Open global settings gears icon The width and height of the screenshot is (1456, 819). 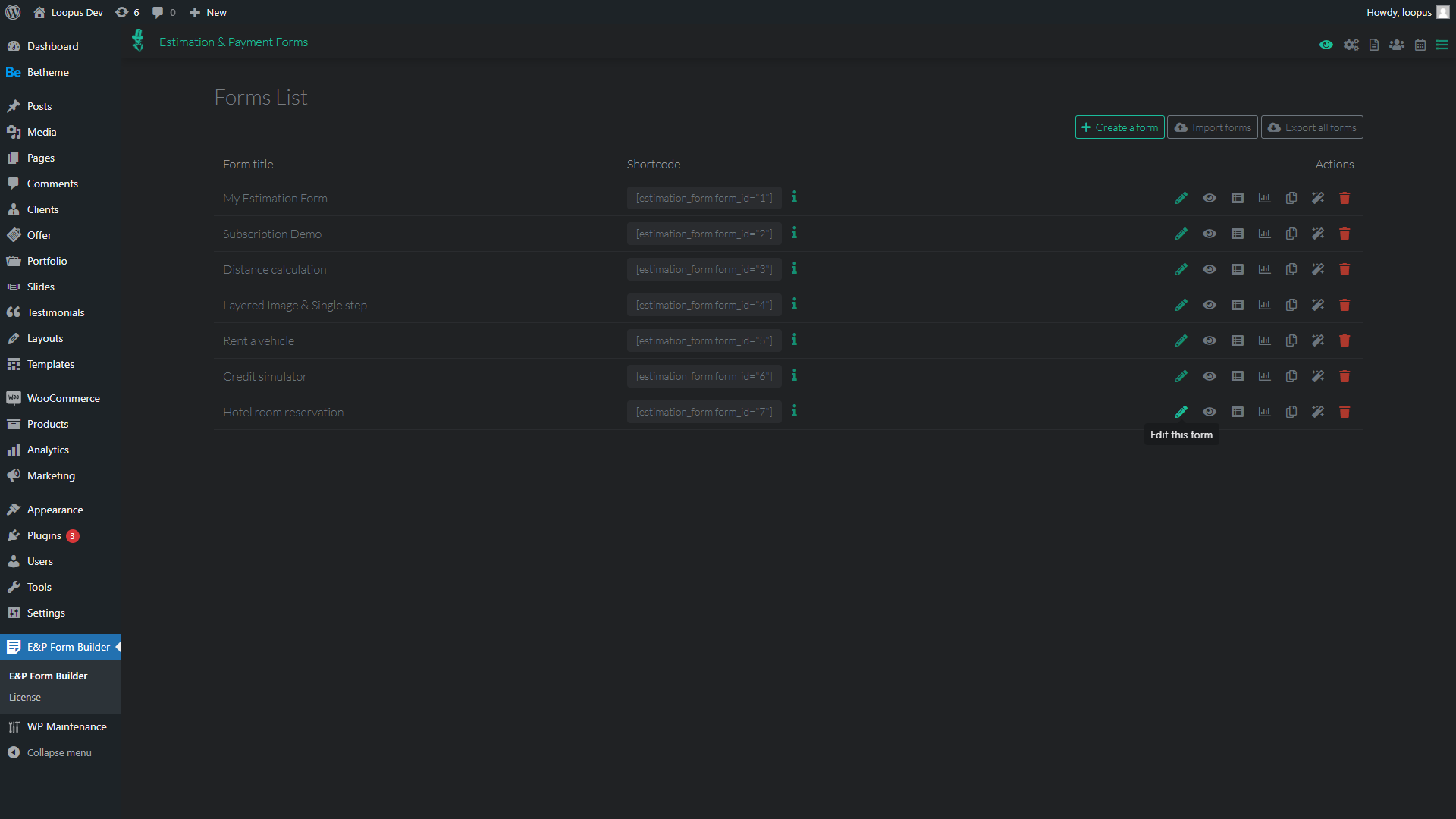(x=1351, y=45)
